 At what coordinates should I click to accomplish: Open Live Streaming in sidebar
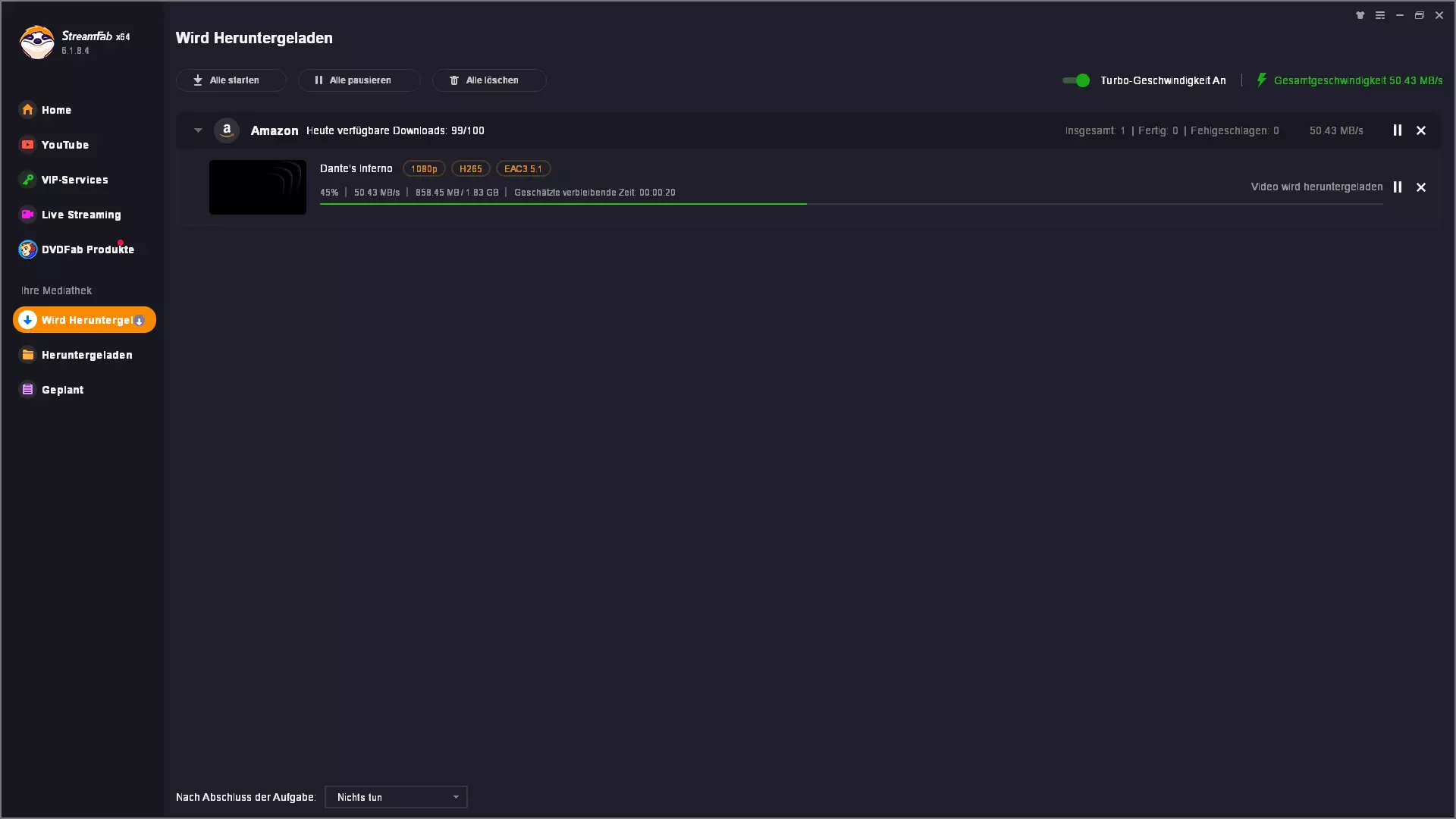70,215
